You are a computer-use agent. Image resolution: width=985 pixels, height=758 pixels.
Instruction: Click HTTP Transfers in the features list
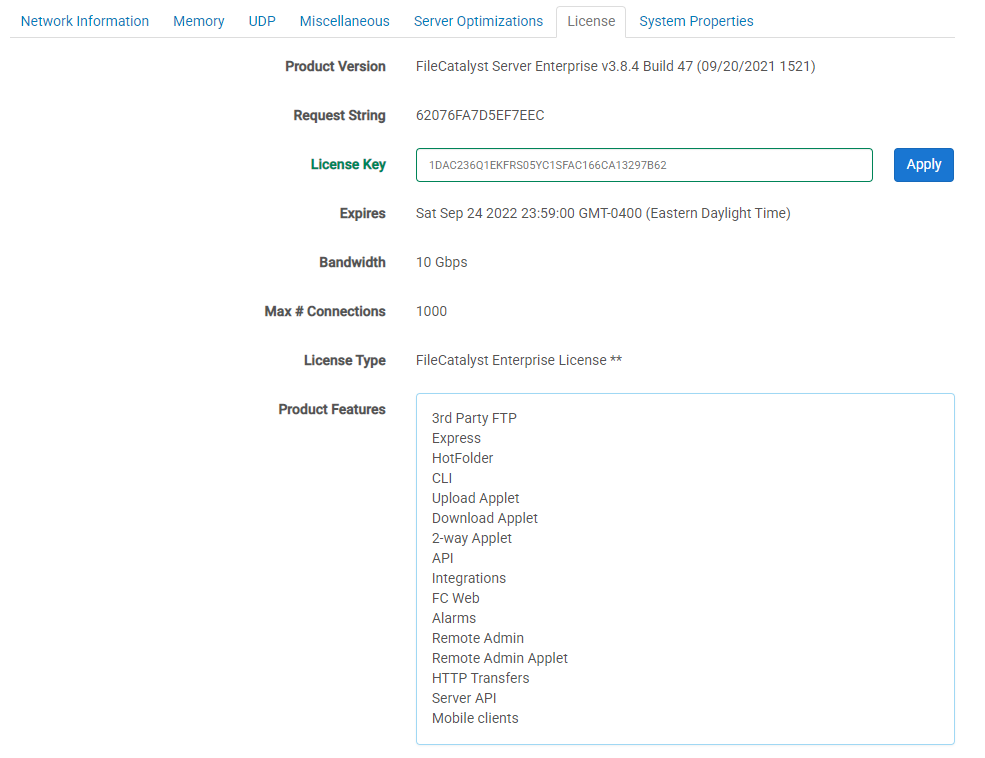pos(481,678)
